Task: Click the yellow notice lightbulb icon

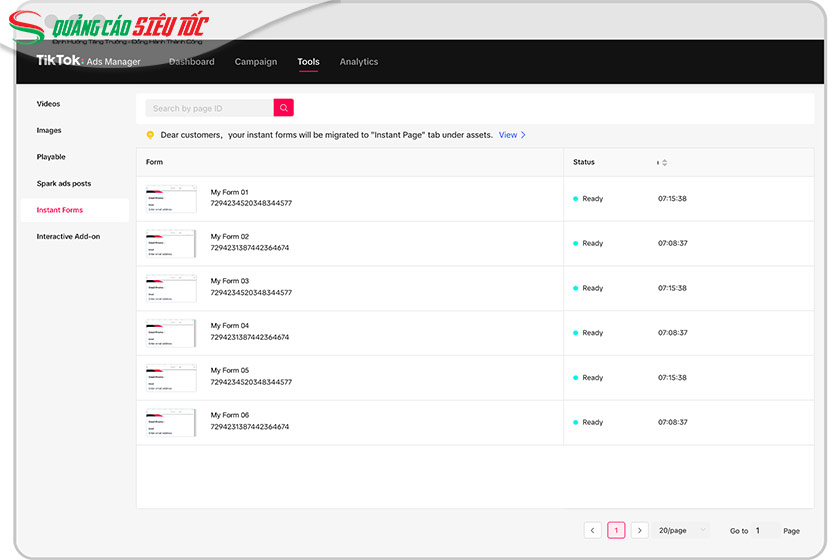Action: (150, 135)
